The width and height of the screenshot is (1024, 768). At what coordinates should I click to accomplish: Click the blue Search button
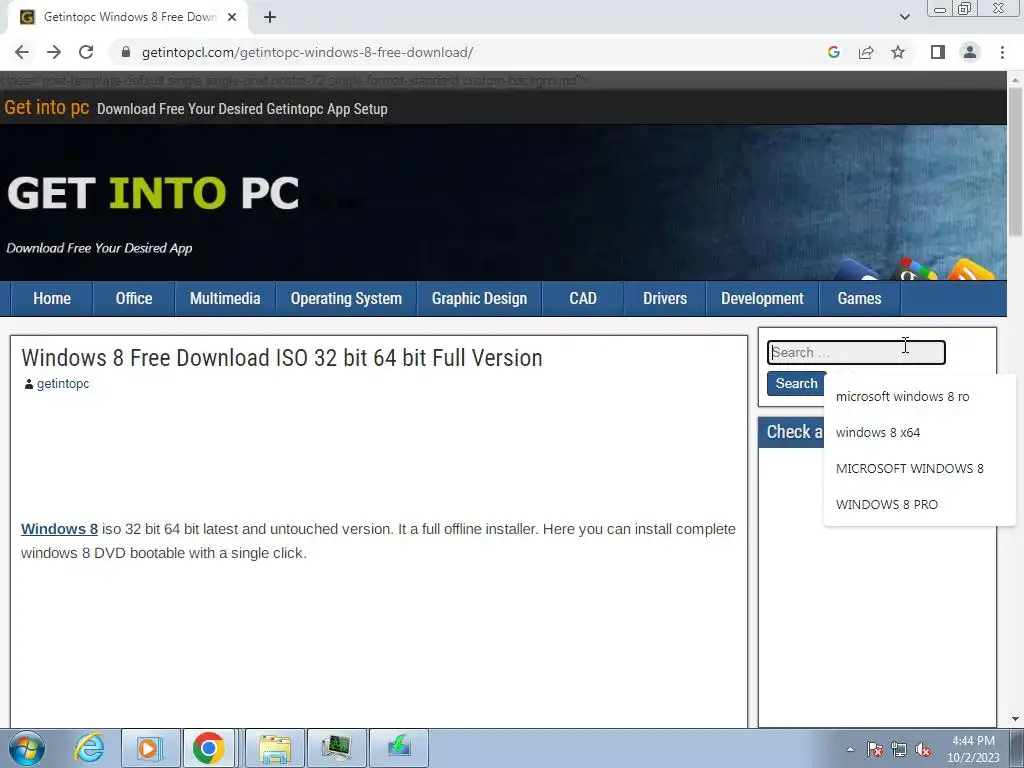pyautogui.click(x=796, y=383)
